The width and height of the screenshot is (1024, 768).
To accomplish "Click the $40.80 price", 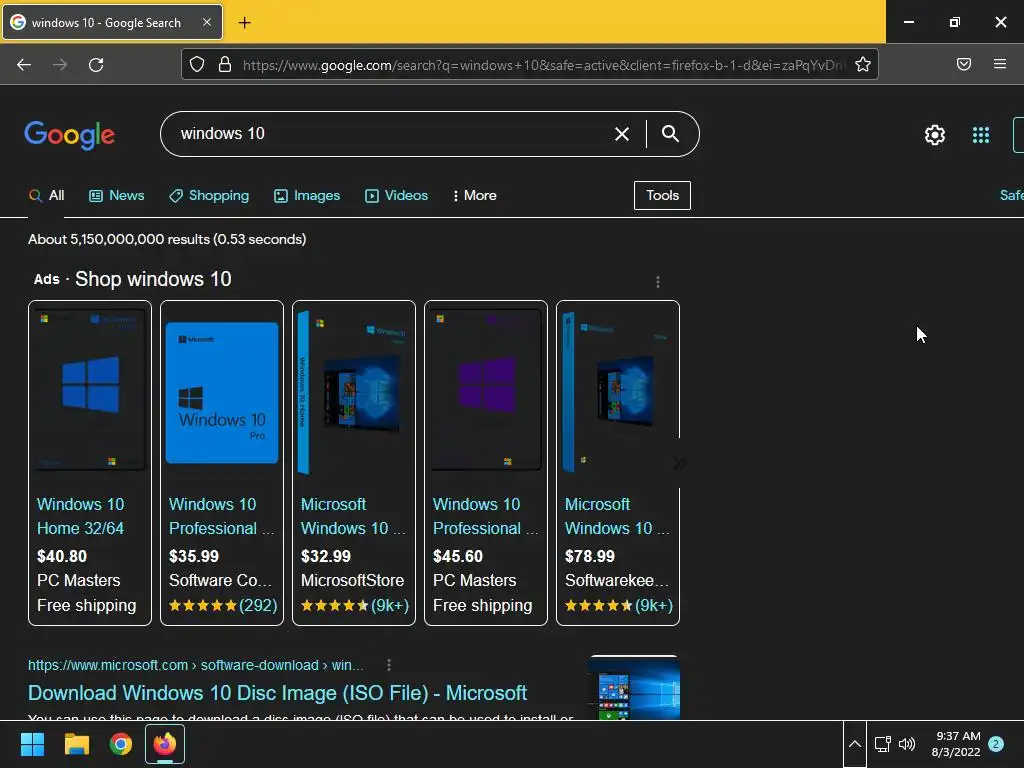I will point(62,556).
